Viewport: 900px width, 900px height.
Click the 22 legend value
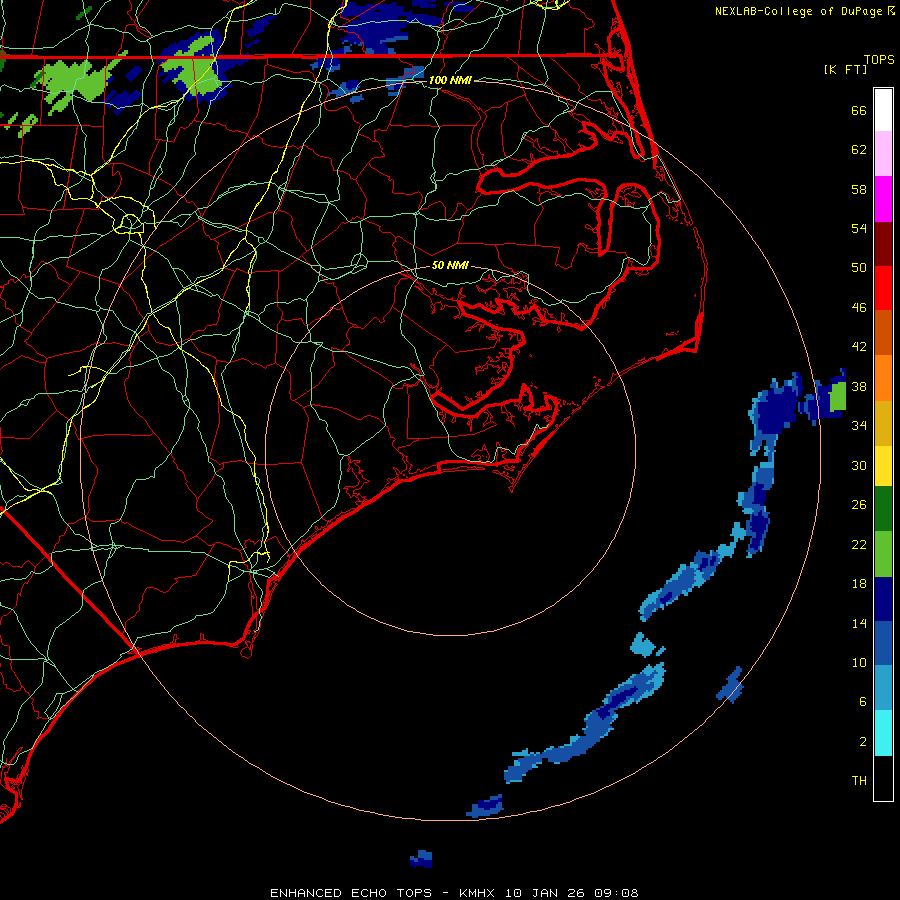[x=859, y=544]
